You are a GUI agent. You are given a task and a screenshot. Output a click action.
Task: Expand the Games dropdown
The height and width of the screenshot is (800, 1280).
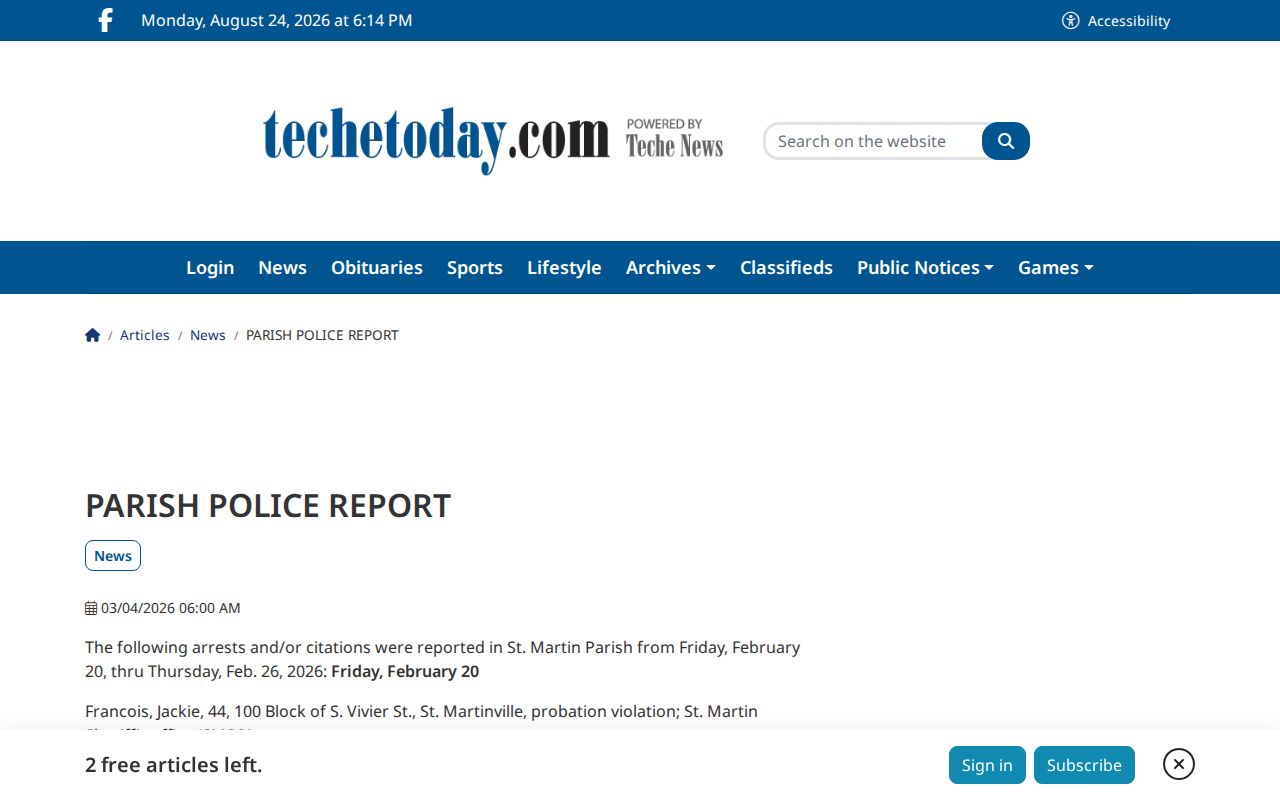point(1056,267)
